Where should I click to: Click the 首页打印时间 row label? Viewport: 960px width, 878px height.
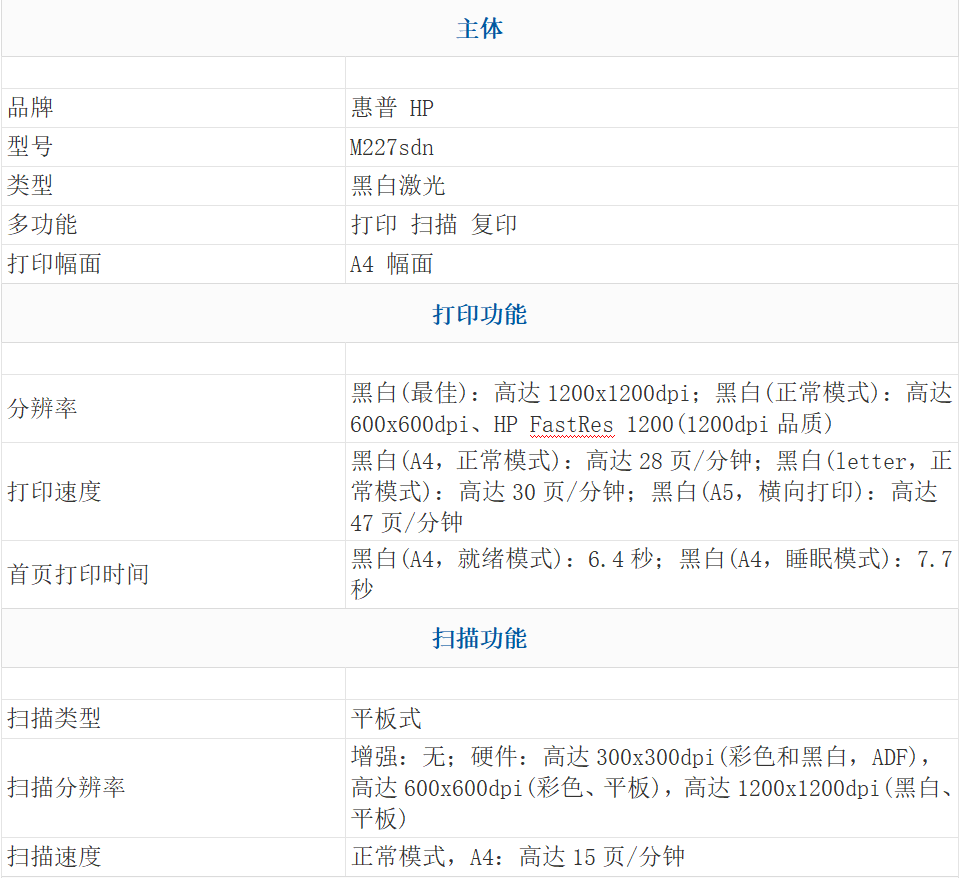[x=77, y=575]
